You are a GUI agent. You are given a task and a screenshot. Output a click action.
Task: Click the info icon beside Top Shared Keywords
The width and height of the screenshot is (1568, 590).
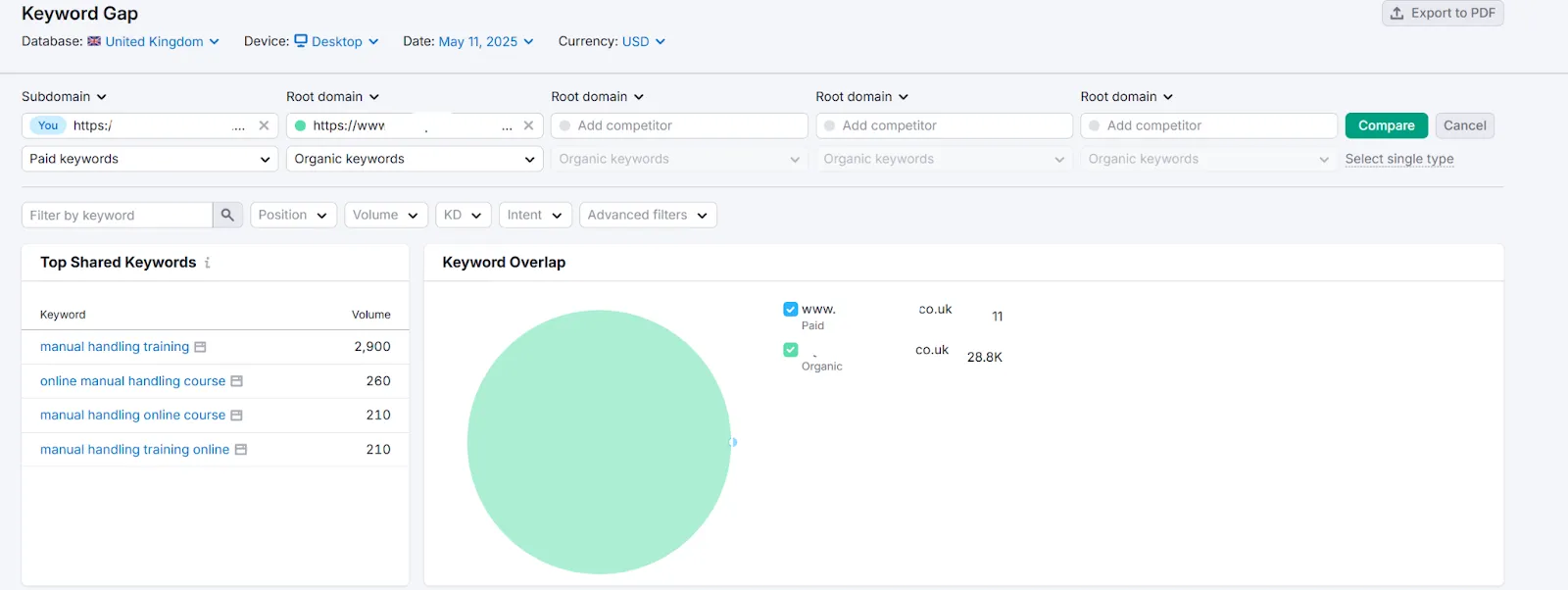tap(207, 263)
